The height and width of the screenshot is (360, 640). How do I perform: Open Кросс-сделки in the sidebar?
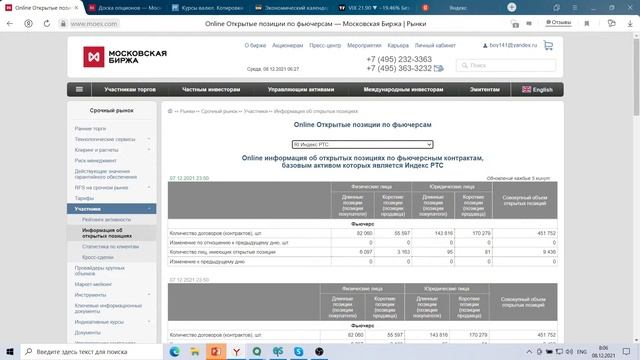[x=98, y=257]
